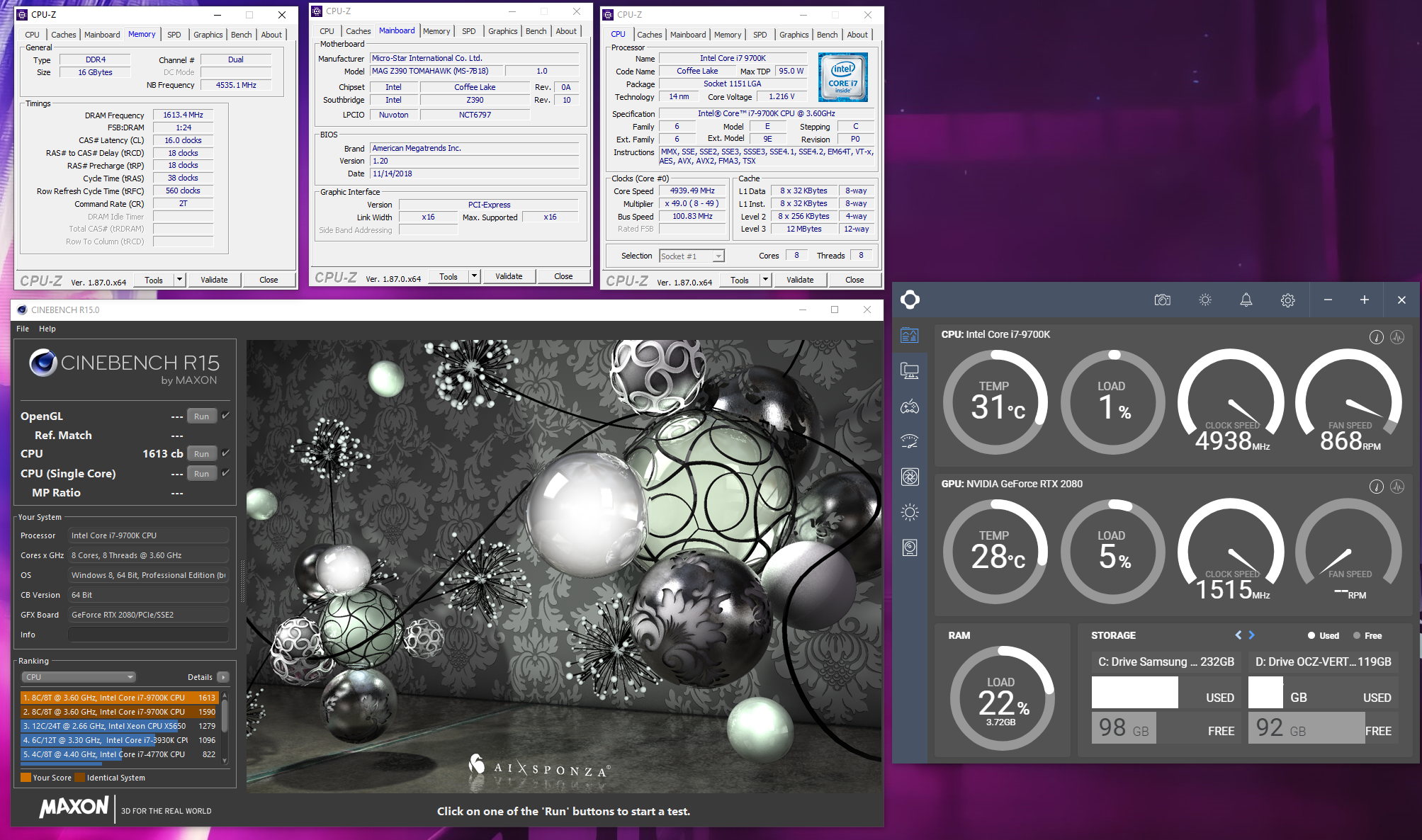Open the Socket #1 selection combo box
Screen dimensions: 1422x840
point(692,256)
